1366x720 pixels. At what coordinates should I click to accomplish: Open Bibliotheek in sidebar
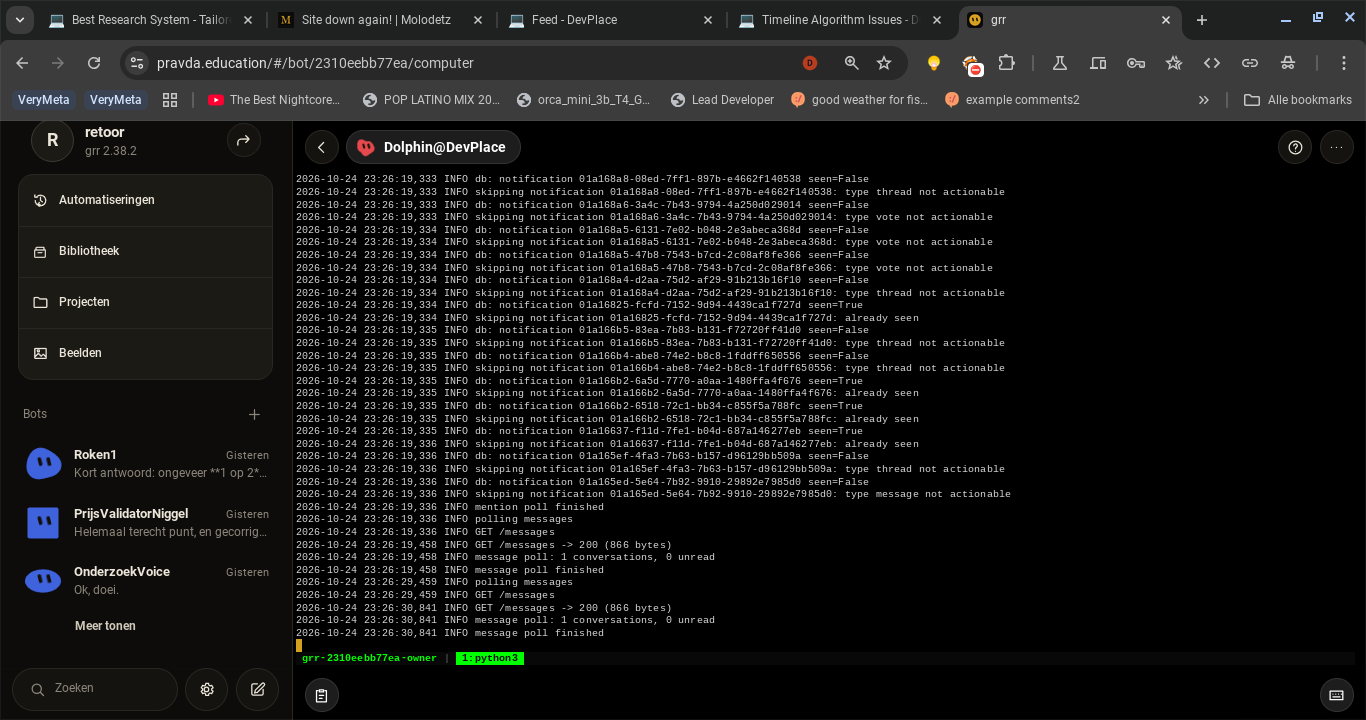tap(145, 251)
